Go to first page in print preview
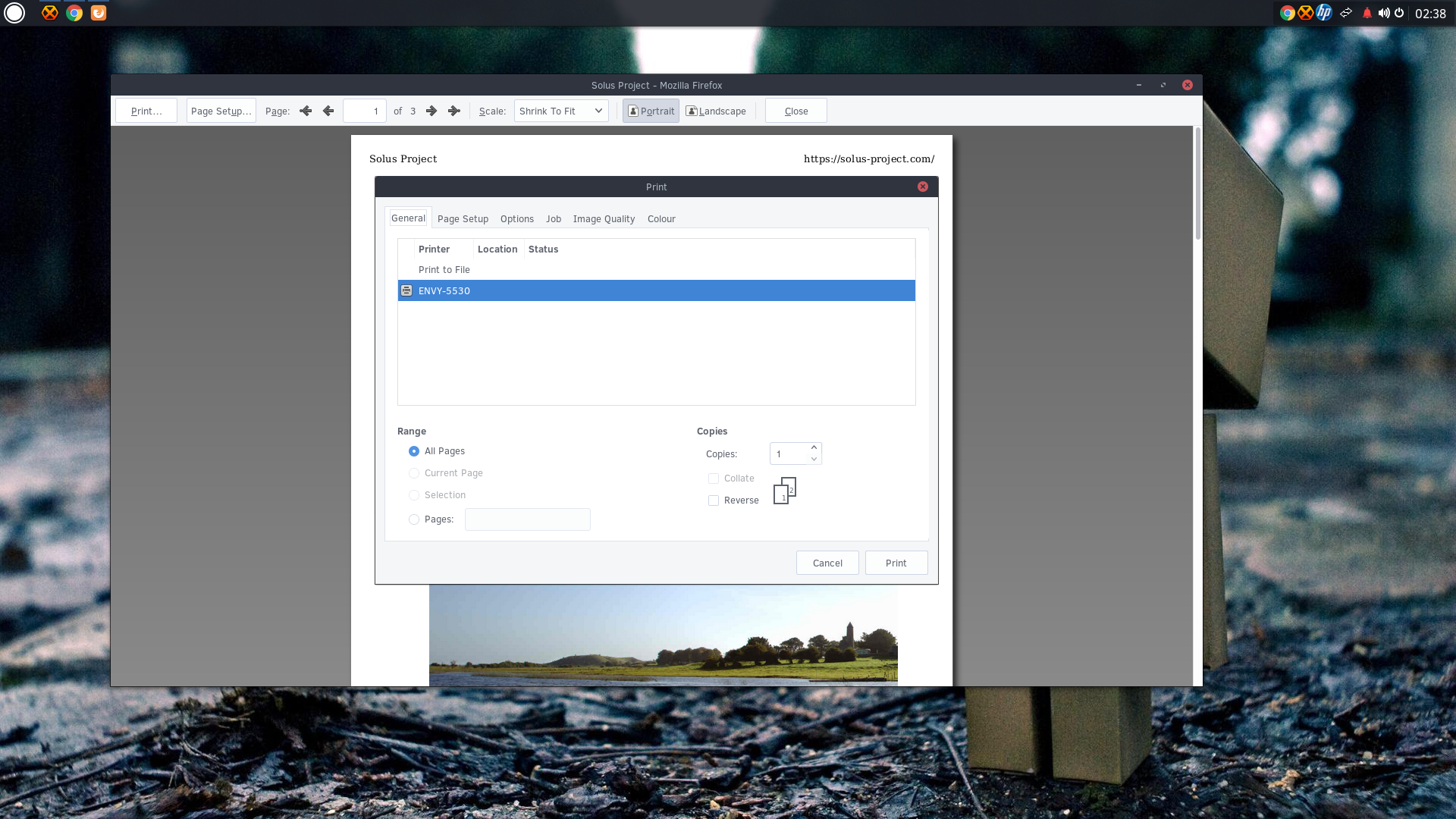The height and width of the screenshot is (819, 1456). point(306,111)
